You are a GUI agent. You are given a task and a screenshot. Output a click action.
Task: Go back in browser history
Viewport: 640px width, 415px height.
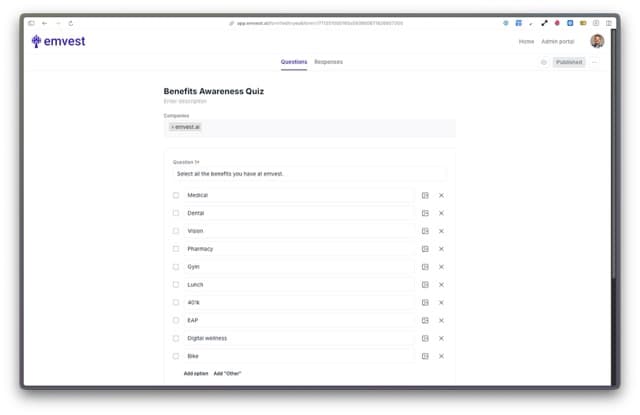pos(44,23)
